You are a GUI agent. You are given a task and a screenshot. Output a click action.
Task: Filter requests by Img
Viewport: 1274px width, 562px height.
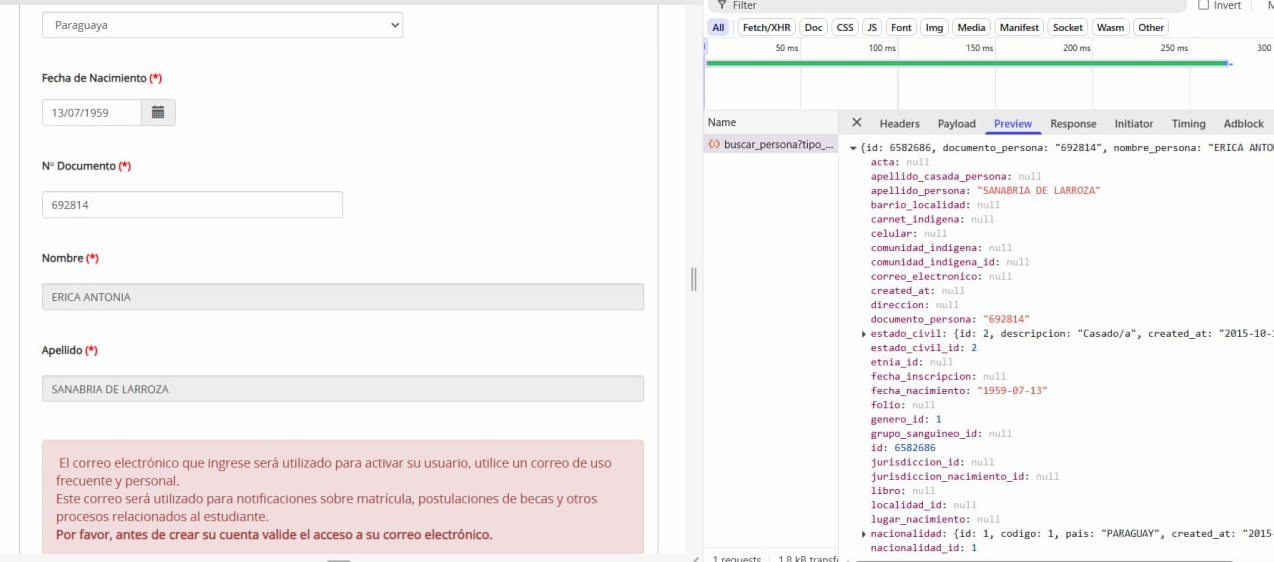coord(934,28)
